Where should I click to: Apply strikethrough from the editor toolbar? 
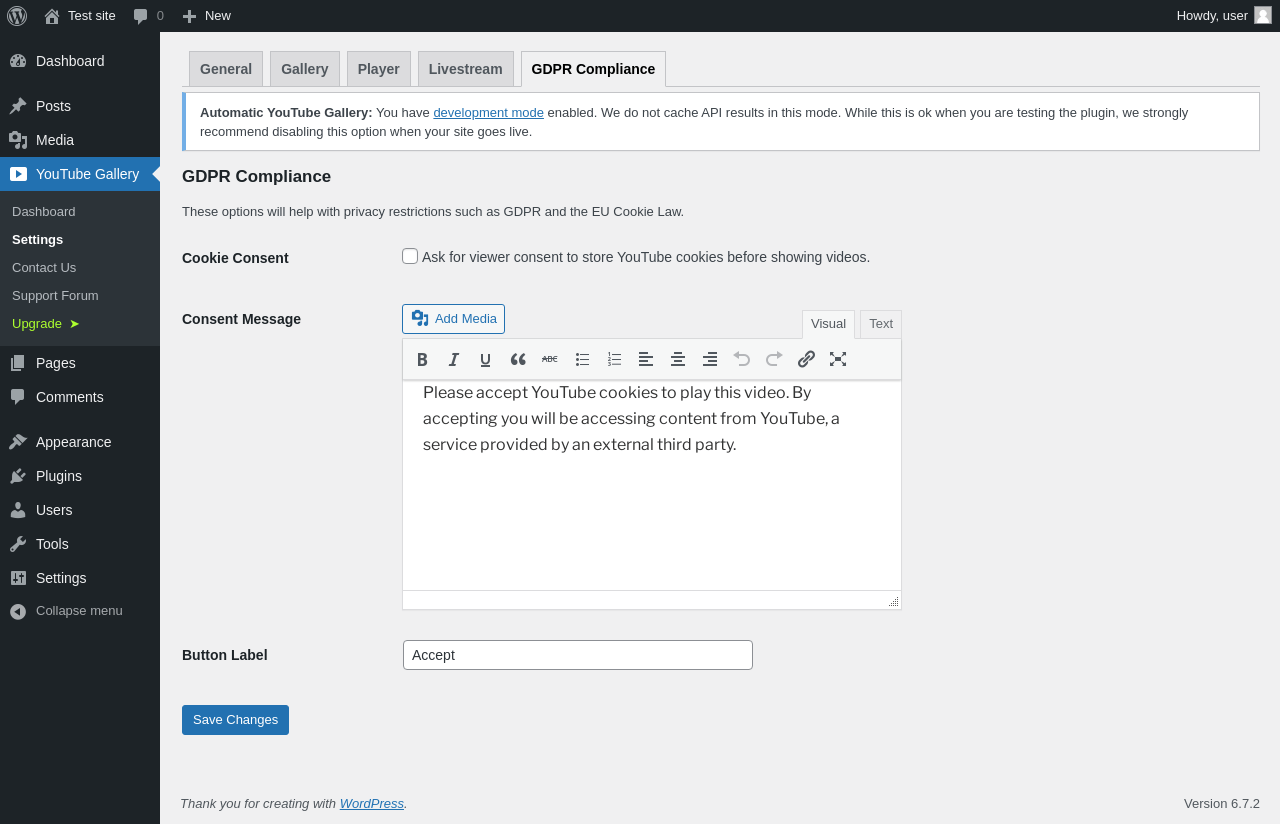550,359
